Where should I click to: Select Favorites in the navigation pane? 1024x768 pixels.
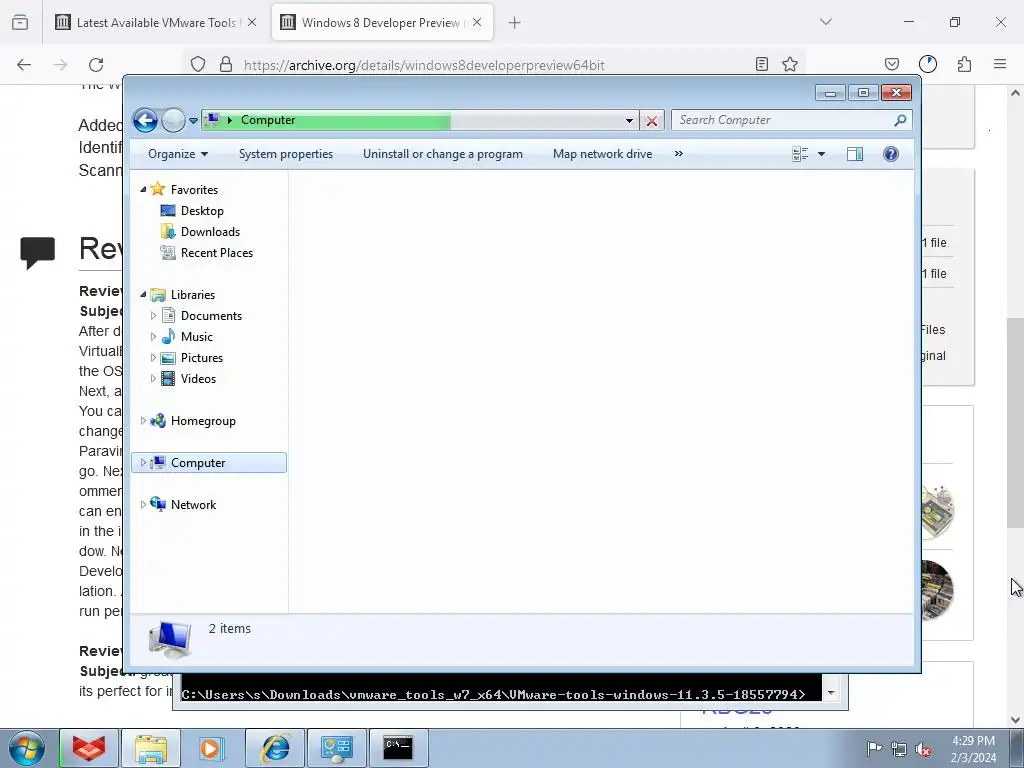click(x=194, y=189)
